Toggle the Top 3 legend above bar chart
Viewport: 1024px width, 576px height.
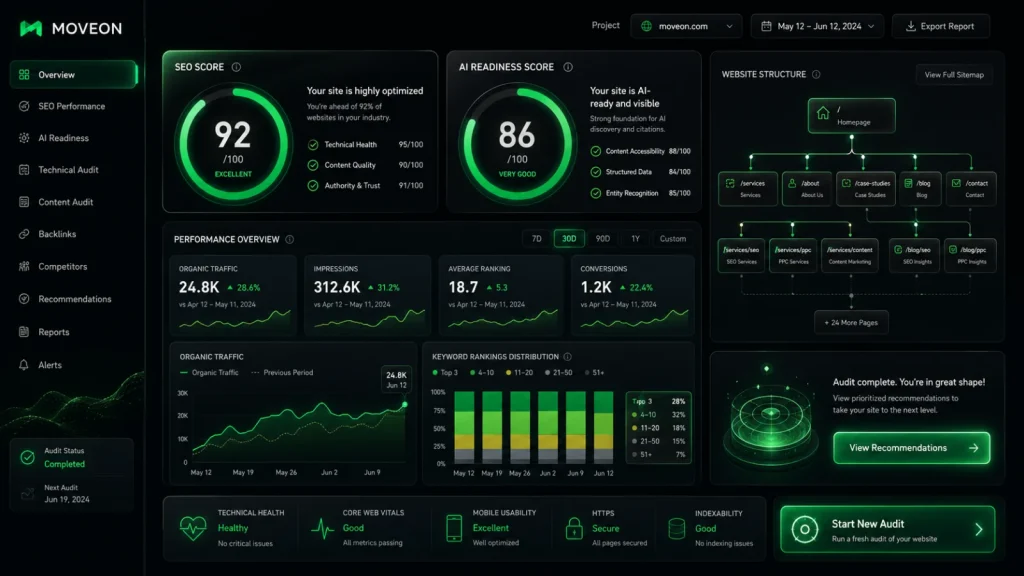[445, 372]
